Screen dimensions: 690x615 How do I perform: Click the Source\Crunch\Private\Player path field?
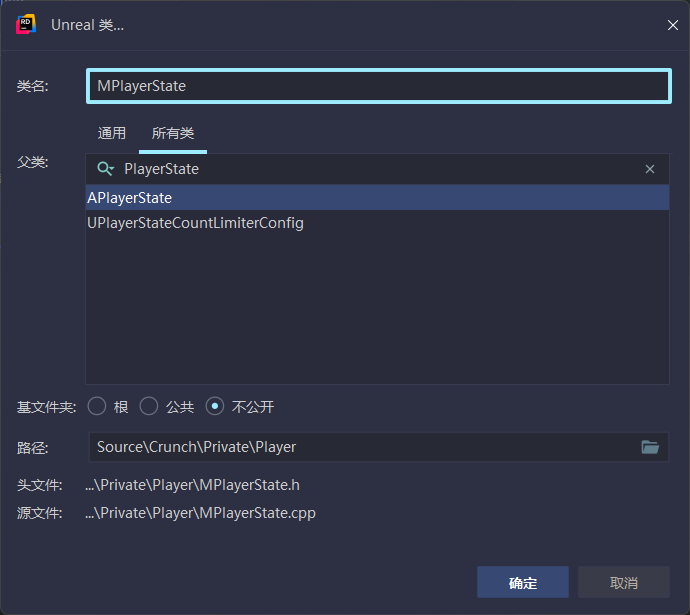379,447
